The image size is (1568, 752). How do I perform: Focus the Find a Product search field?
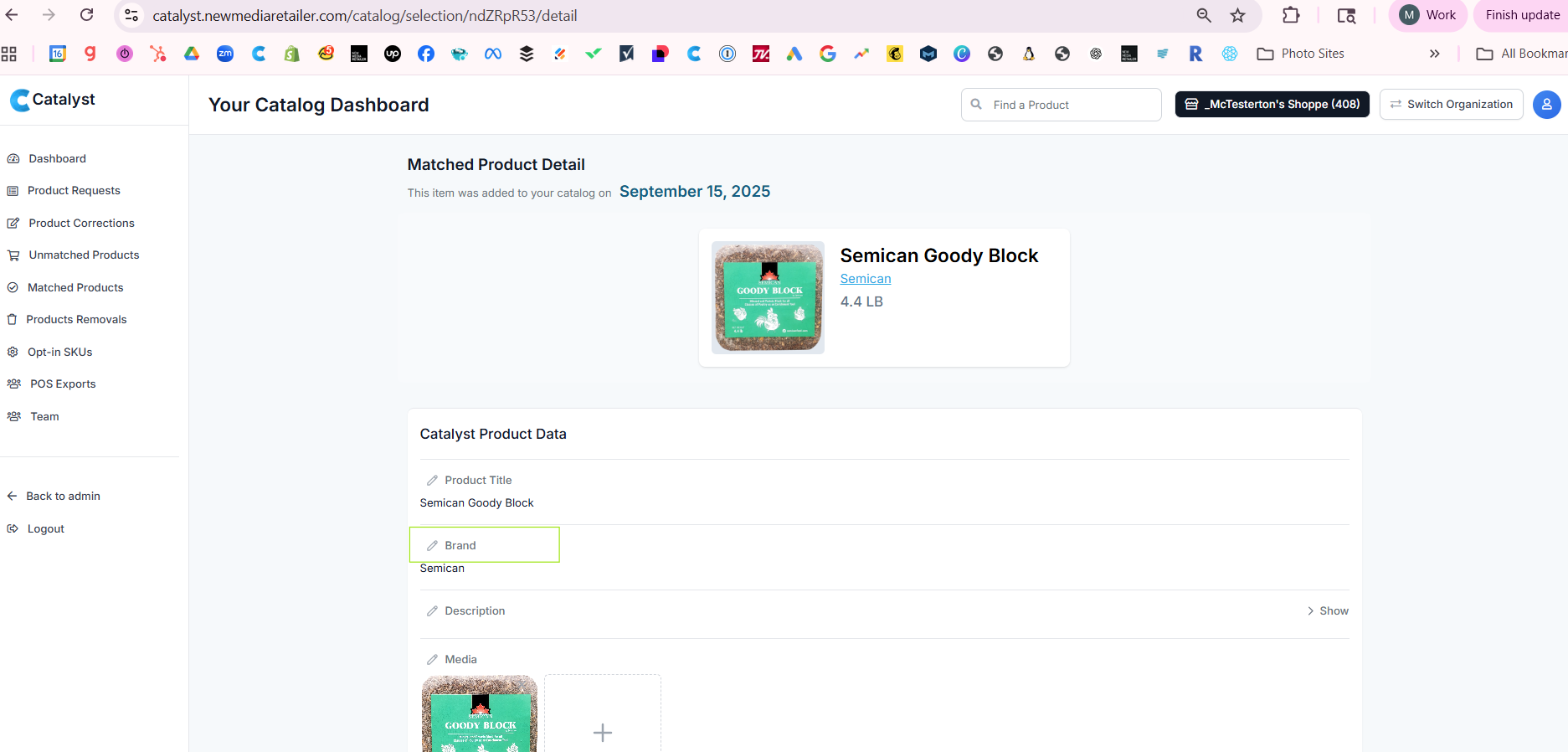pyautogui.click(x=1061, y=105)
